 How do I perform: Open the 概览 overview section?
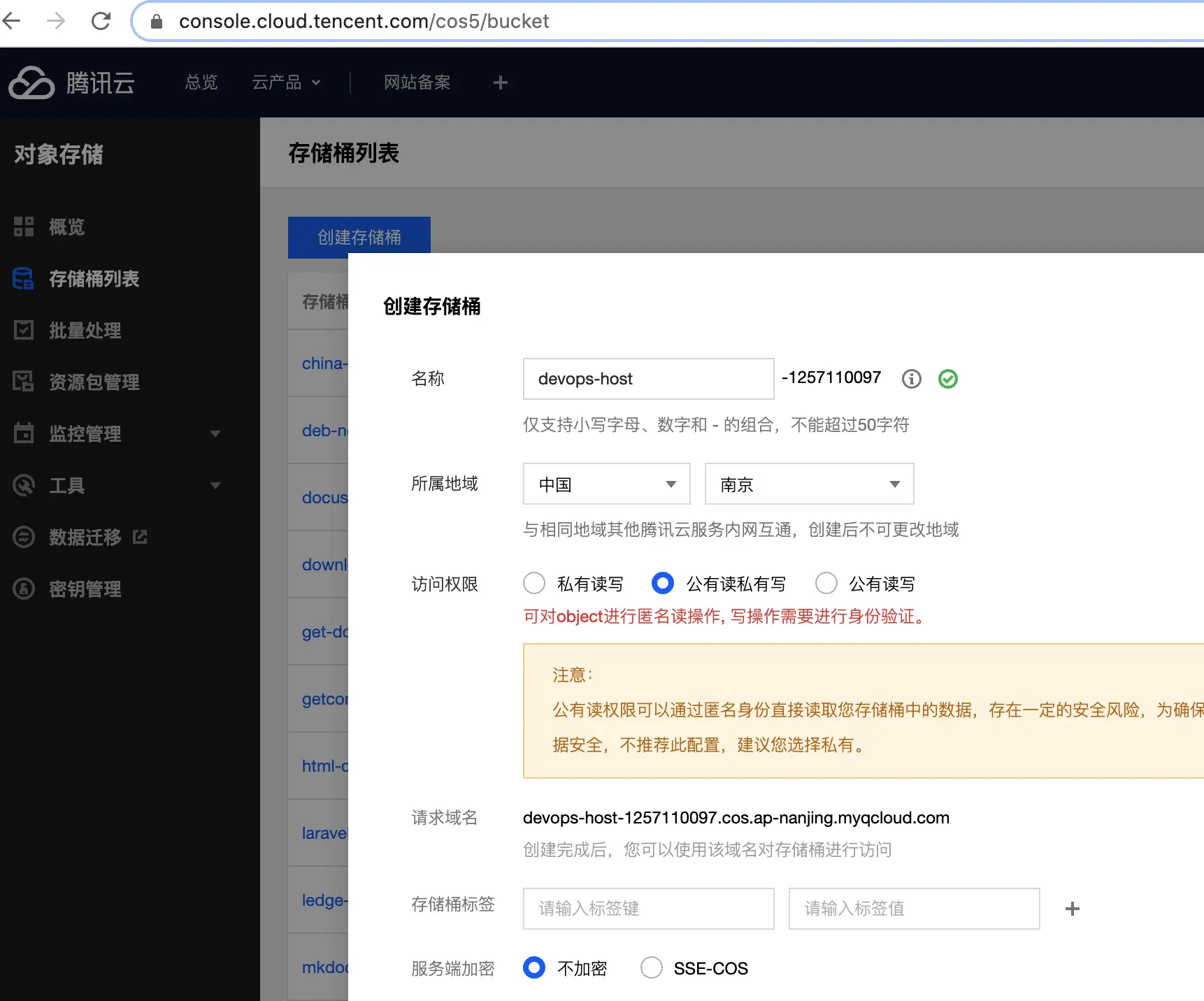67,227
